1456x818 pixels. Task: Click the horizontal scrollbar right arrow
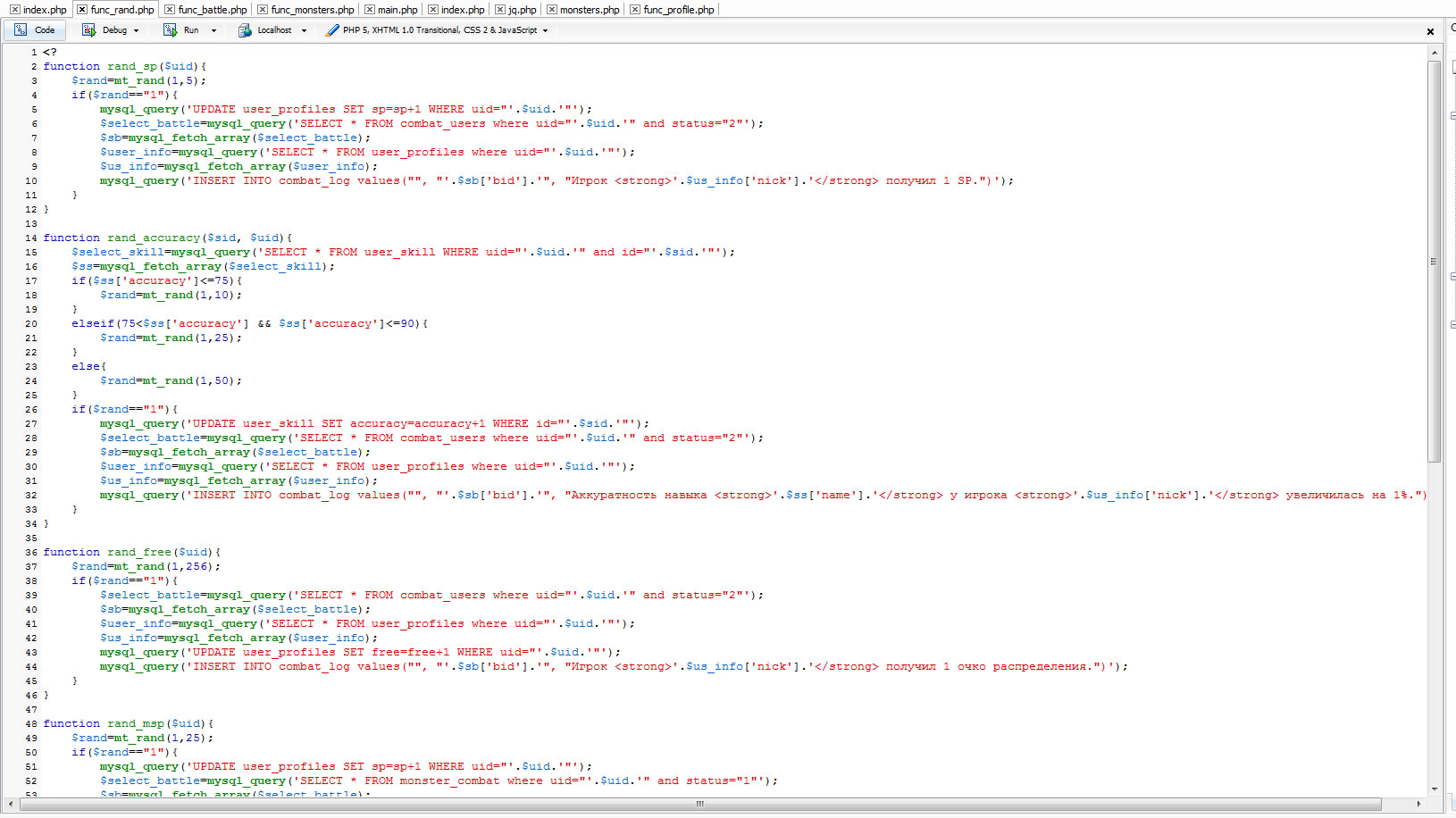(1418, 804)
